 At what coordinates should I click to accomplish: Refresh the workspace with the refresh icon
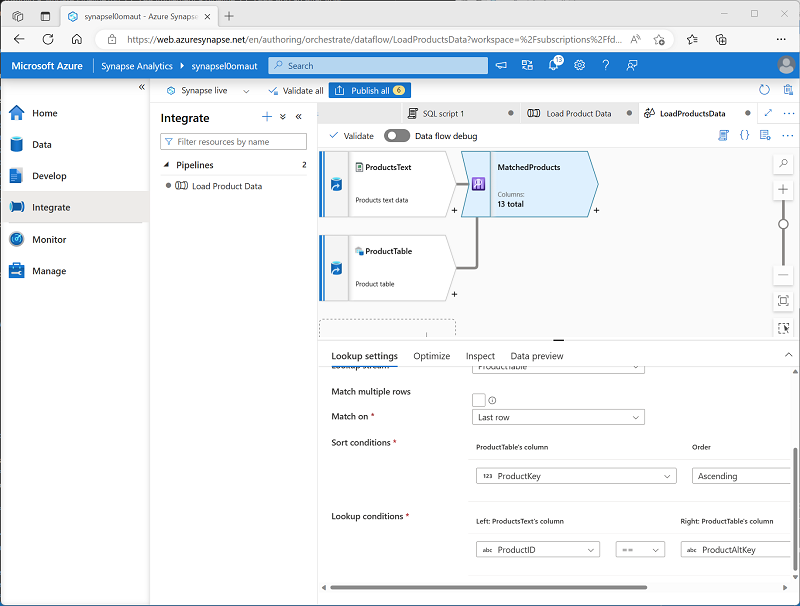coord(764,90)
